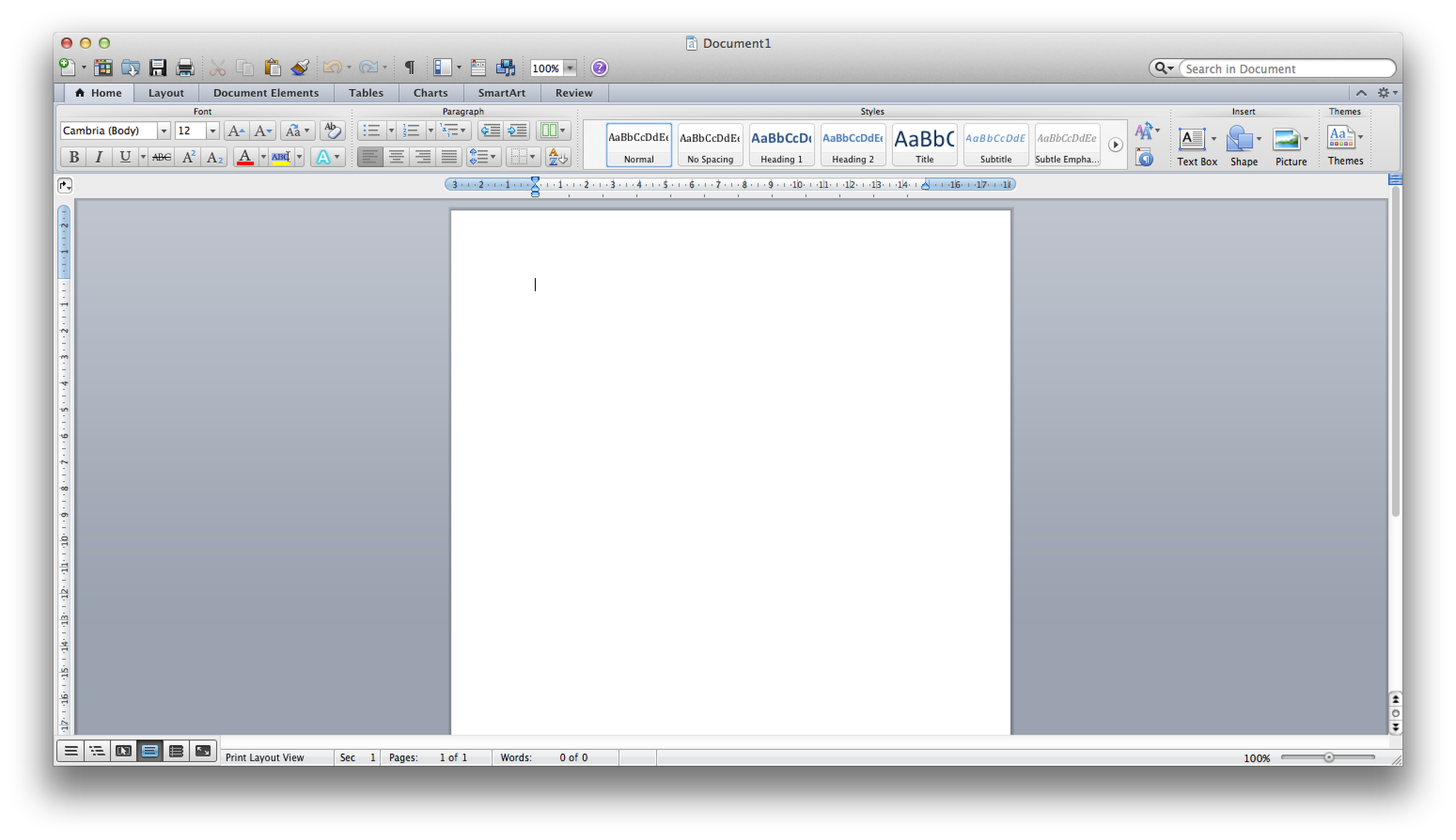Toggle Bold formatting
This screenshot has width=1456, height=840.
[74, 157]
